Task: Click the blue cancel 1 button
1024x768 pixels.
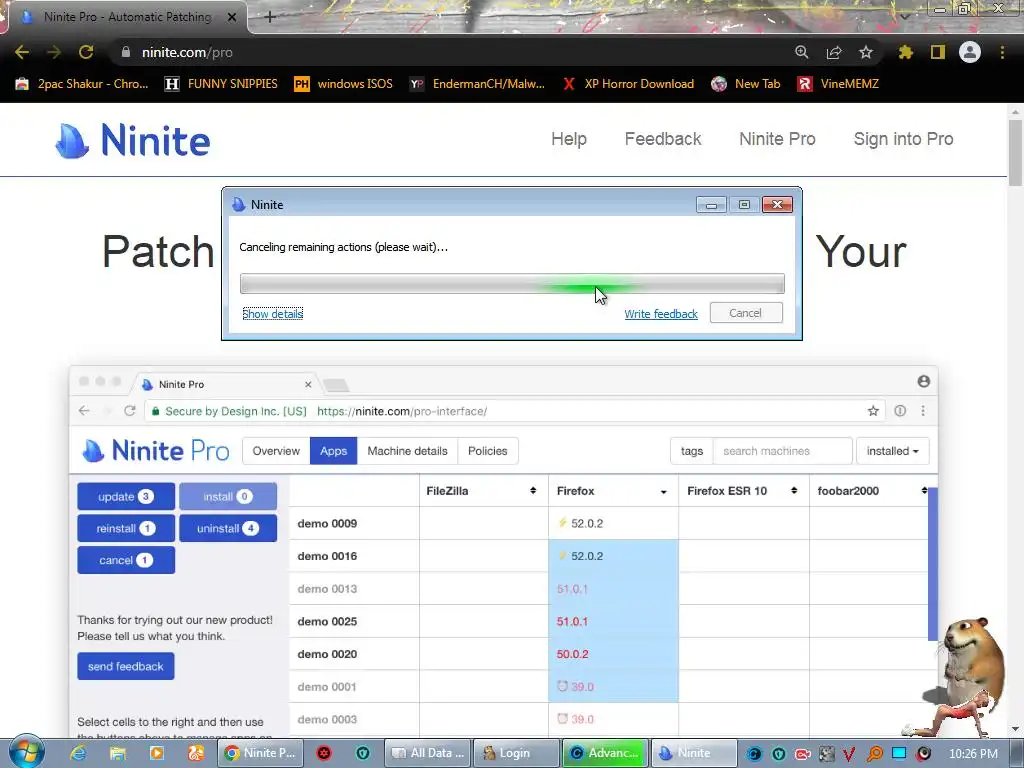Action: (126, 560)
